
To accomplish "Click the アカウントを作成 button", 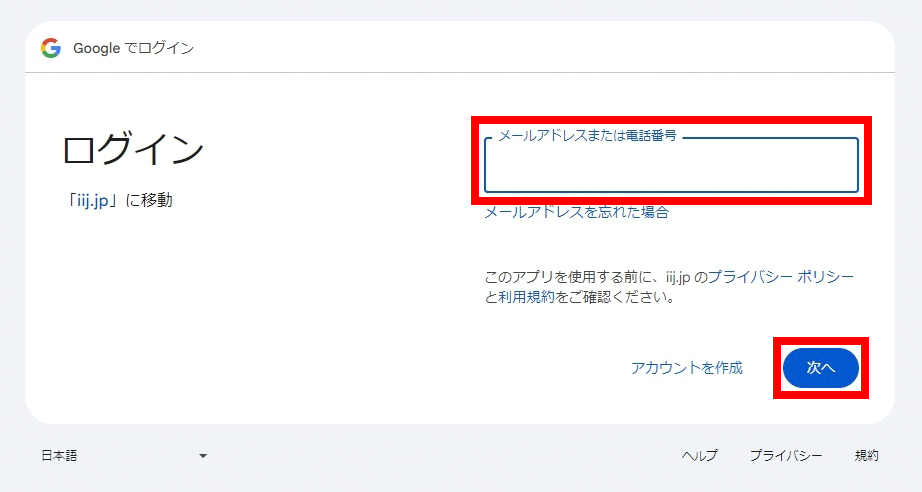I will coord(686,368).
